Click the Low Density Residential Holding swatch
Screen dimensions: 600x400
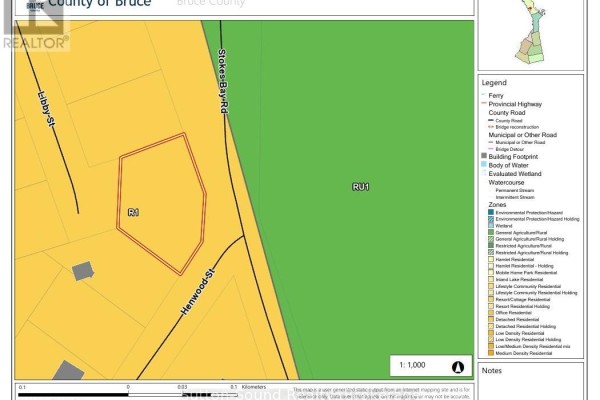(491, 340)
